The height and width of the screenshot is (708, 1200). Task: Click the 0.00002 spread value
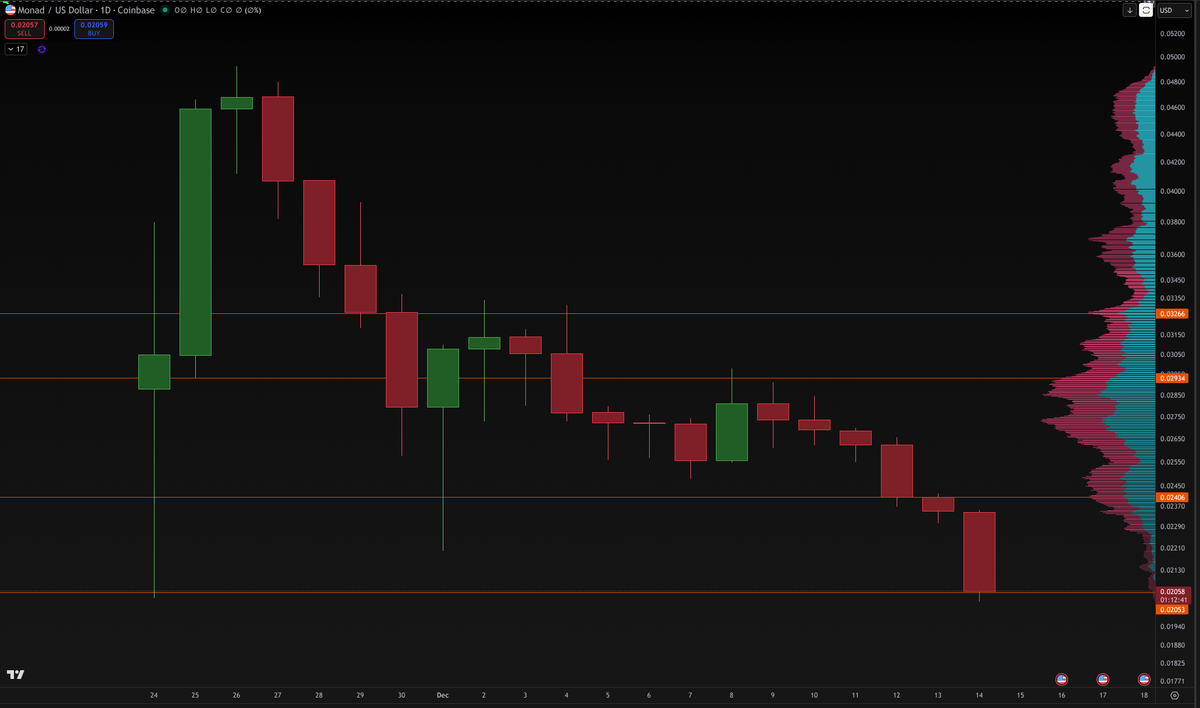click(x=59, y=29)
